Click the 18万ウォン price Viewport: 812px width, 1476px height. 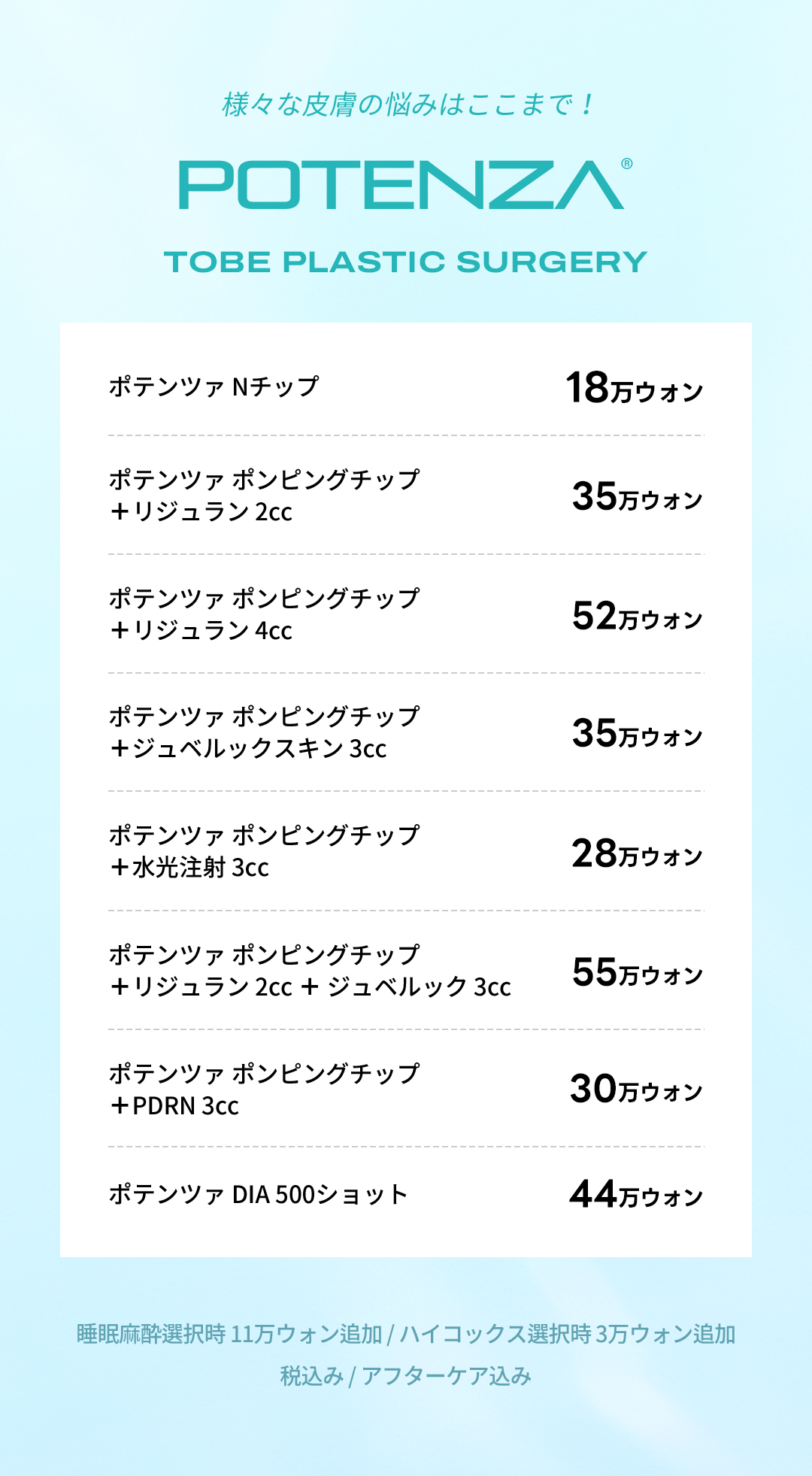pyautogui.click(x=634, y=388)
